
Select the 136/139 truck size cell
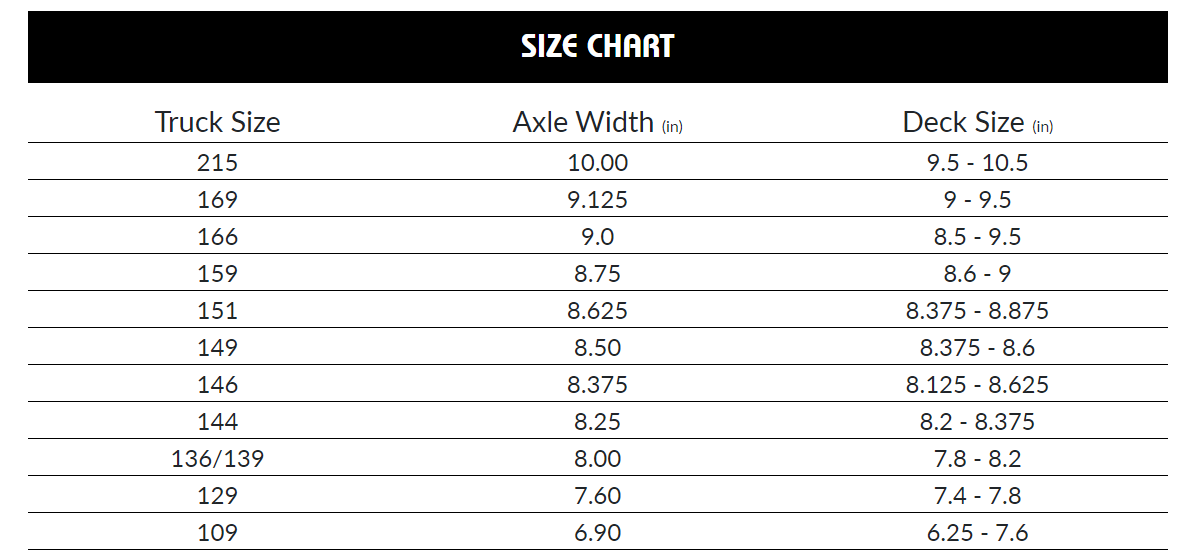217,459
